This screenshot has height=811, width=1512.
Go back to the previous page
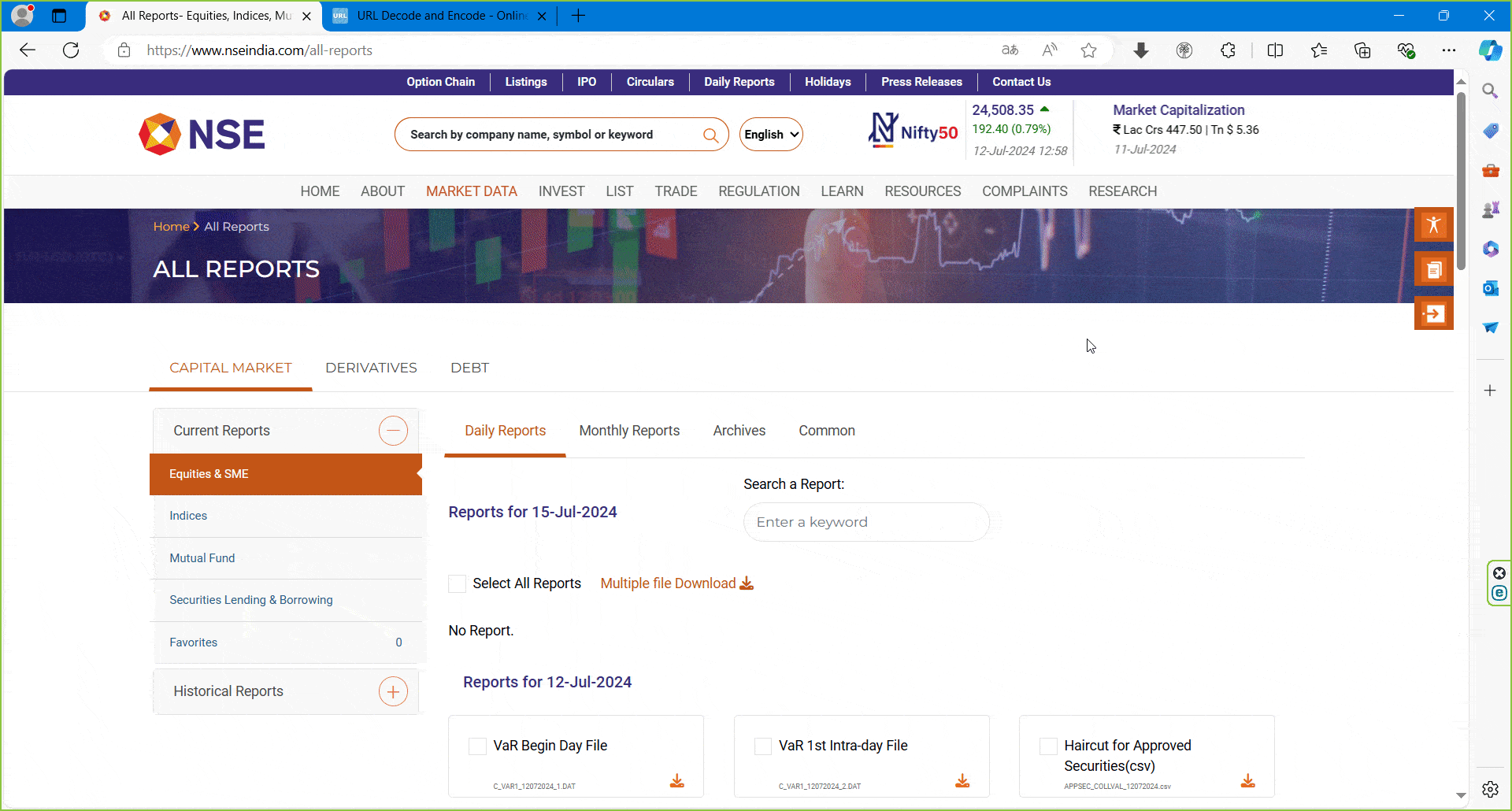click(28, 50)
